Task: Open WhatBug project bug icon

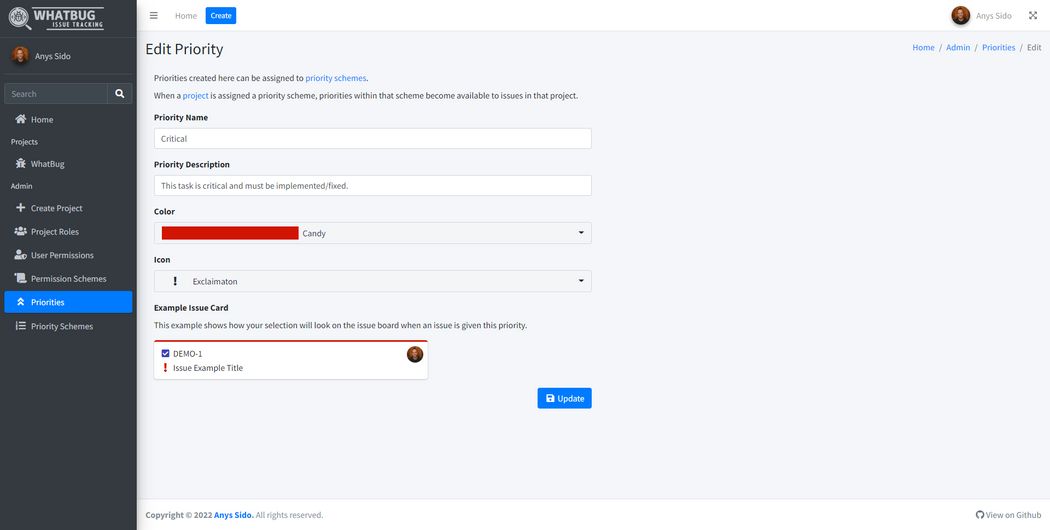Action: (21, 164)
